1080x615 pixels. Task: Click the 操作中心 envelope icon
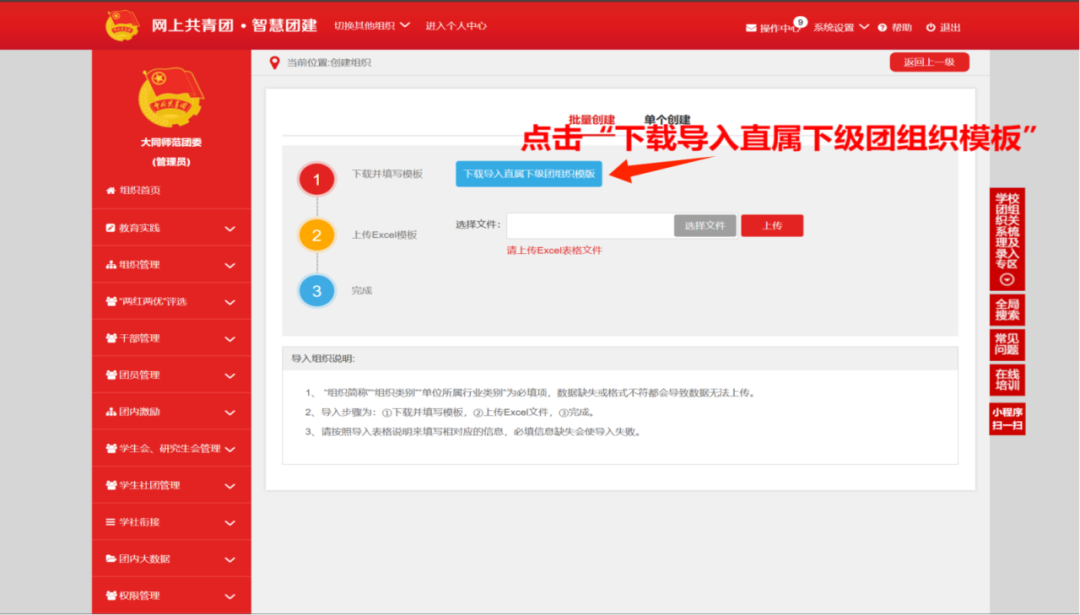[x=750, y=26]
